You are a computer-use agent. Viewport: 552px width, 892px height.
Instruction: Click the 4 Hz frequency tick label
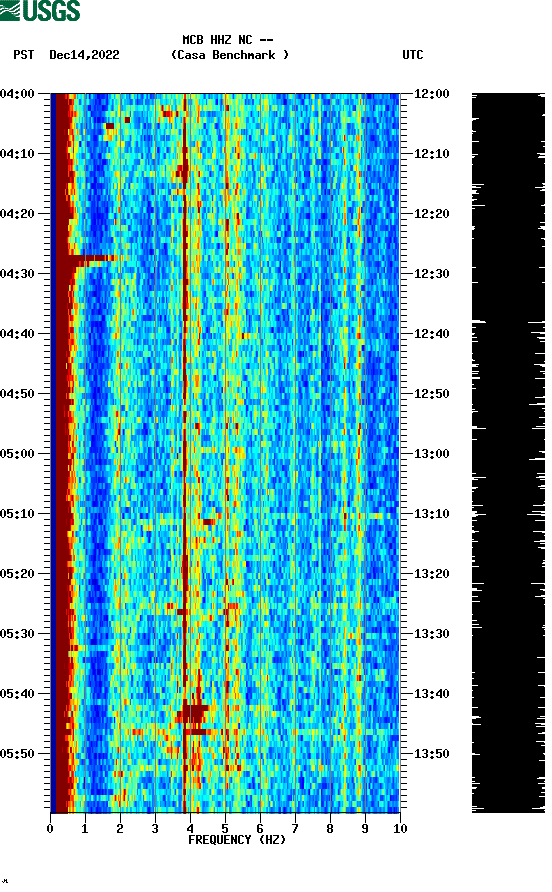pos(190,829)
